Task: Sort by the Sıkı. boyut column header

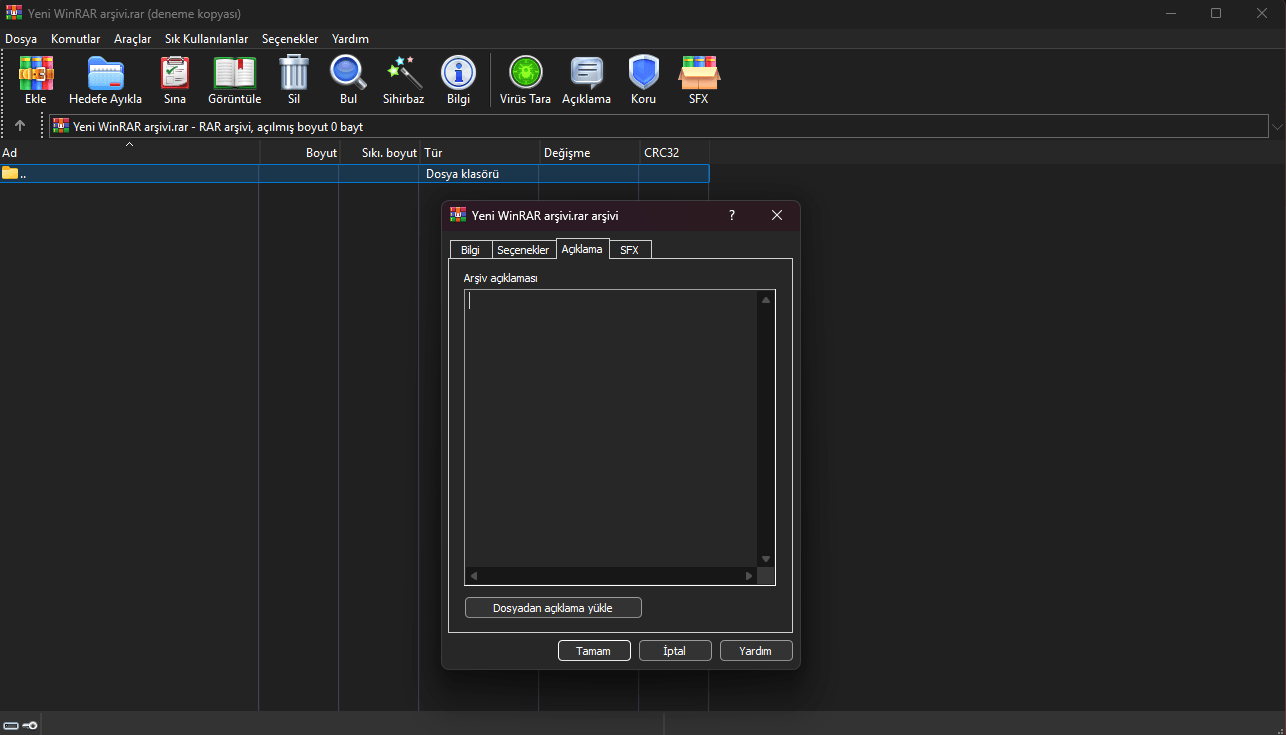Action: point(379,153)
